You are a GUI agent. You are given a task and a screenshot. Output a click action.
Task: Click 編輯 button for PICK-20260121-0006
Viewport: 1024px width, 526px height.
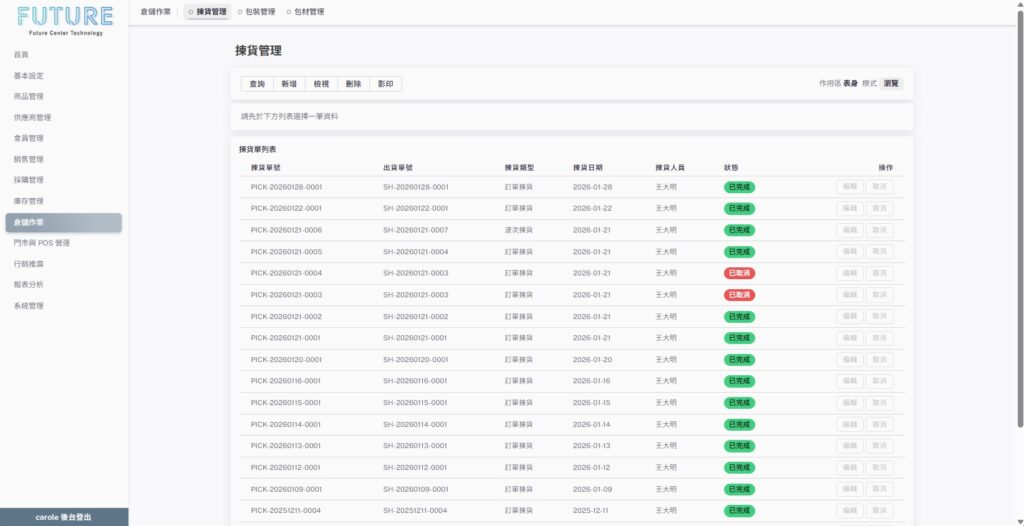coord(850,231)
